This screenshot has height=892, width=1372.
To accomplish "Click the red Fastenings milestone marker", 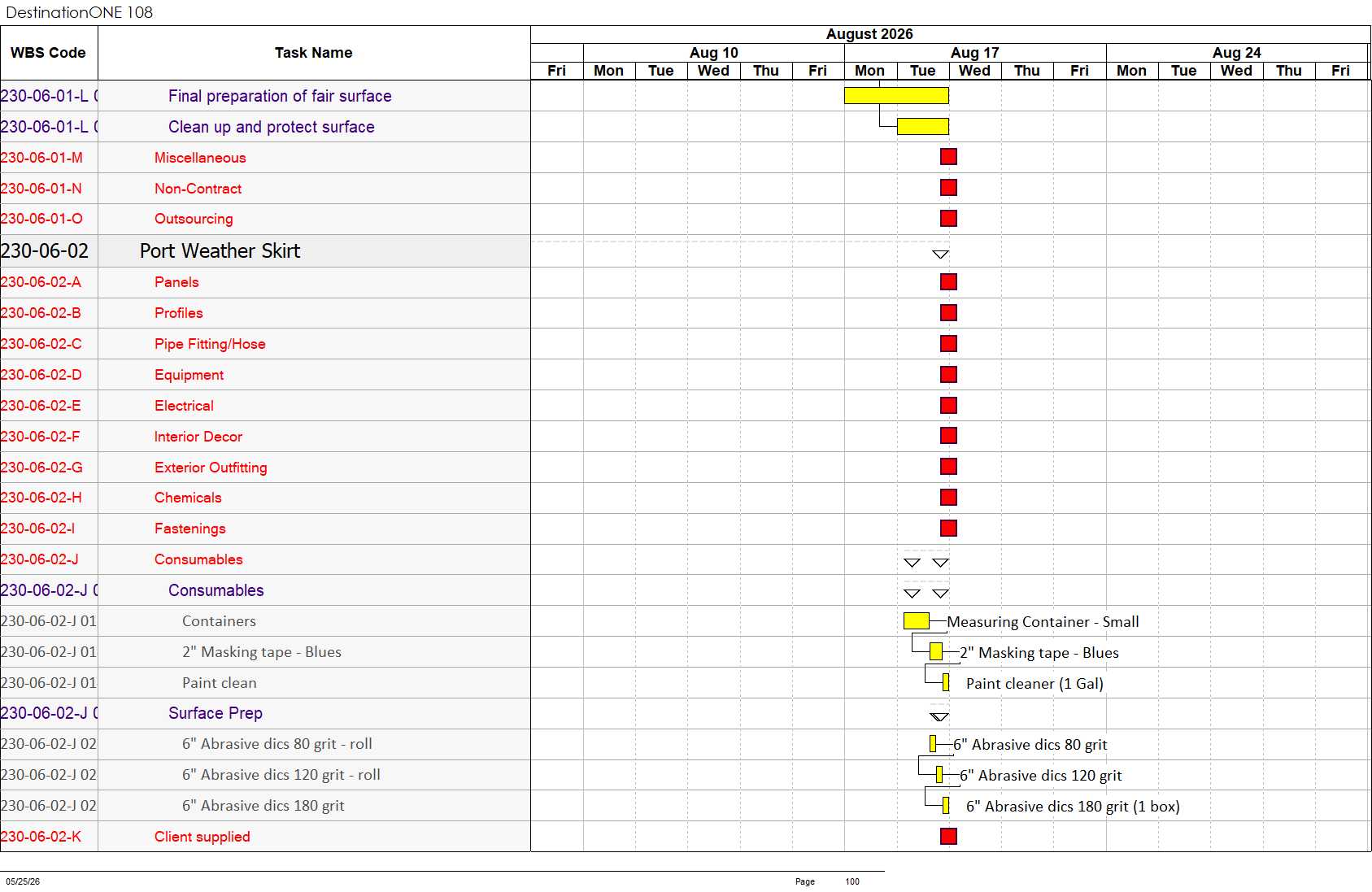I will pos(948,529).
